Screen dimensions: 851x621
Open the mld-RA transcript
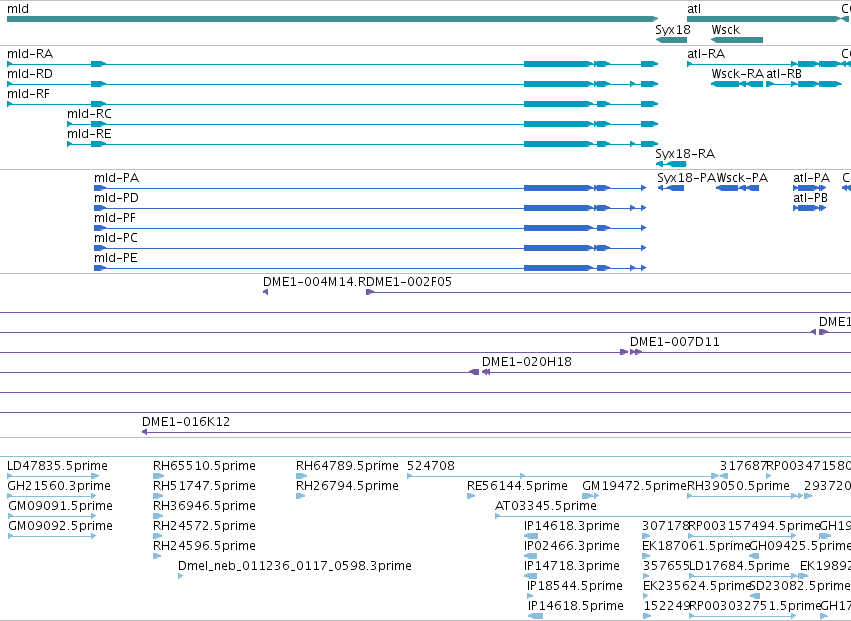(332, 64)
